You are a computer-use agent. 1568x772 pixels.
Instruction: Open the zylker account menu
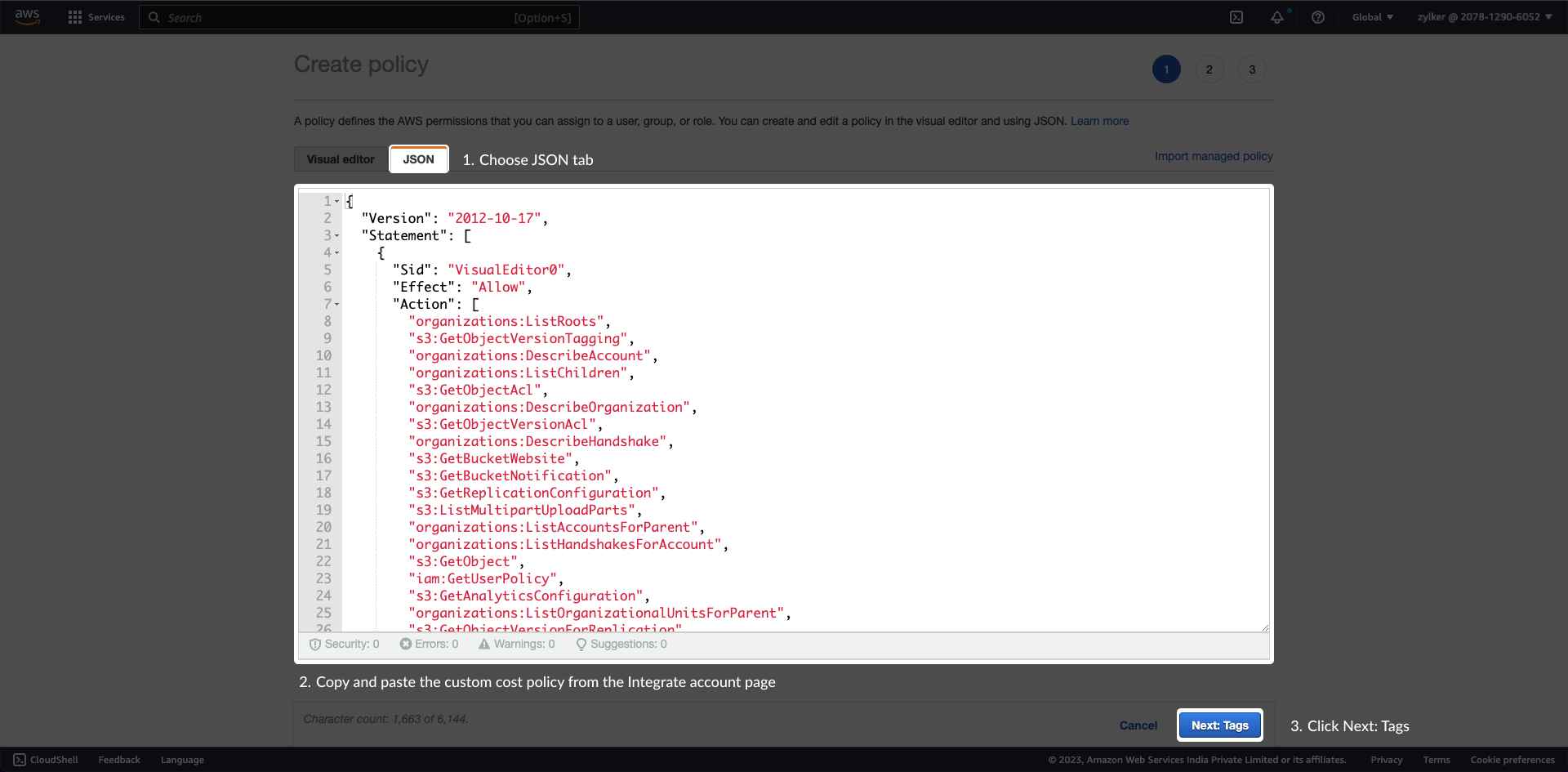[1484, 17]
